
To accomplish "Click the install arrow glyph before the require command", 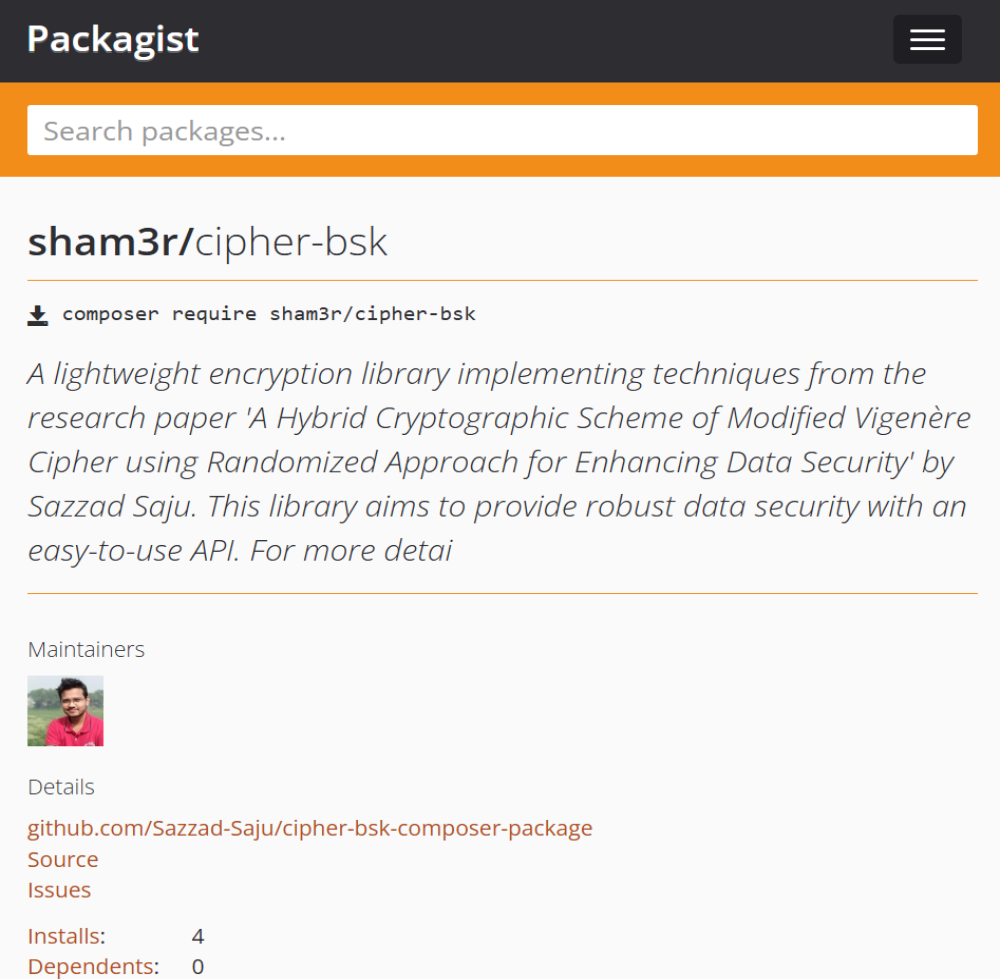I will [x=37, y=313].
